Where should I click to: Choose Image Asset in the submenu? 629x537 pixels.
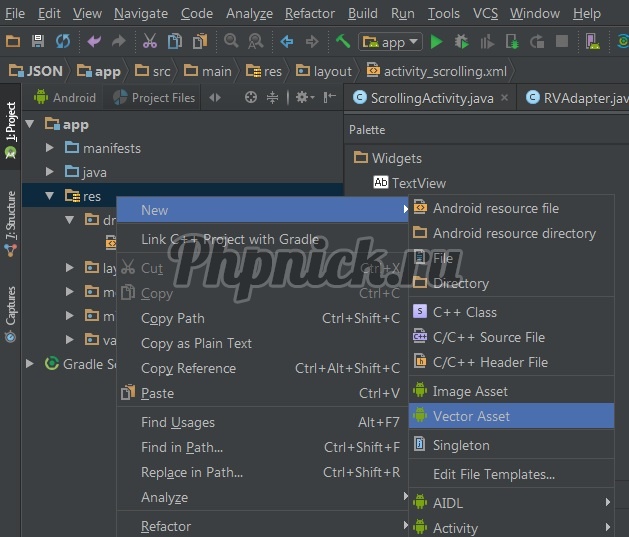tap(470, 391)
